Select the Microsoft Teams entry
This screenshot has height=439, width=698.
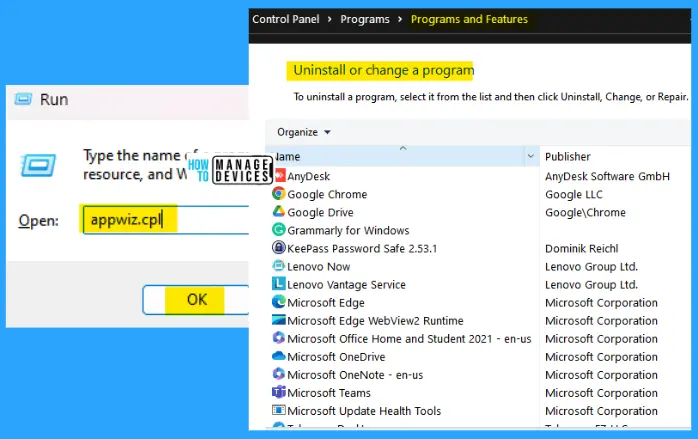click(x=329, y=393)
